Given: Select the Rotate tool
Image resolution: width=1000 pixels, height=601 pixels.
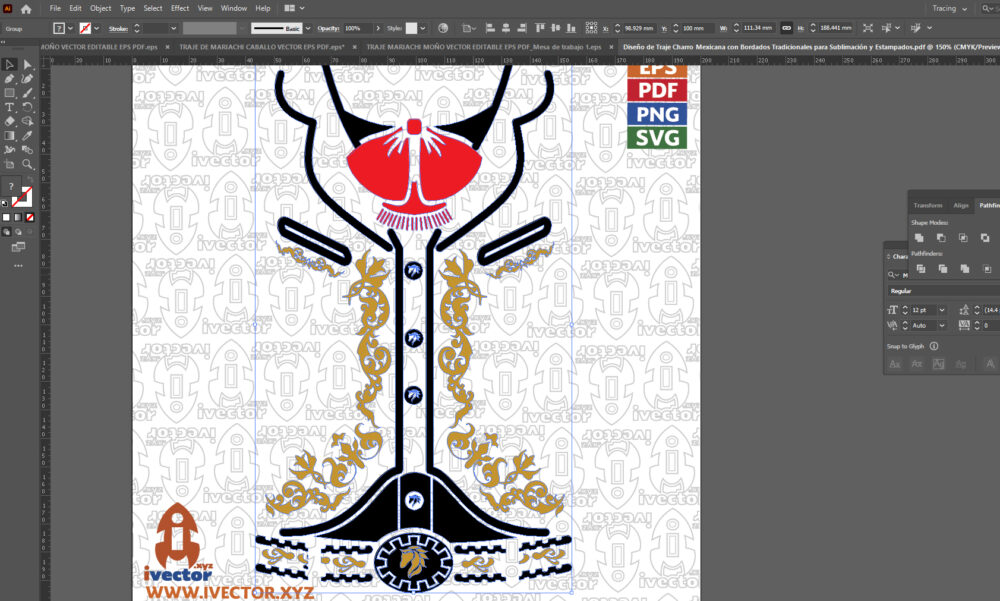Looking at the screenshot, I should pos(27,107).
